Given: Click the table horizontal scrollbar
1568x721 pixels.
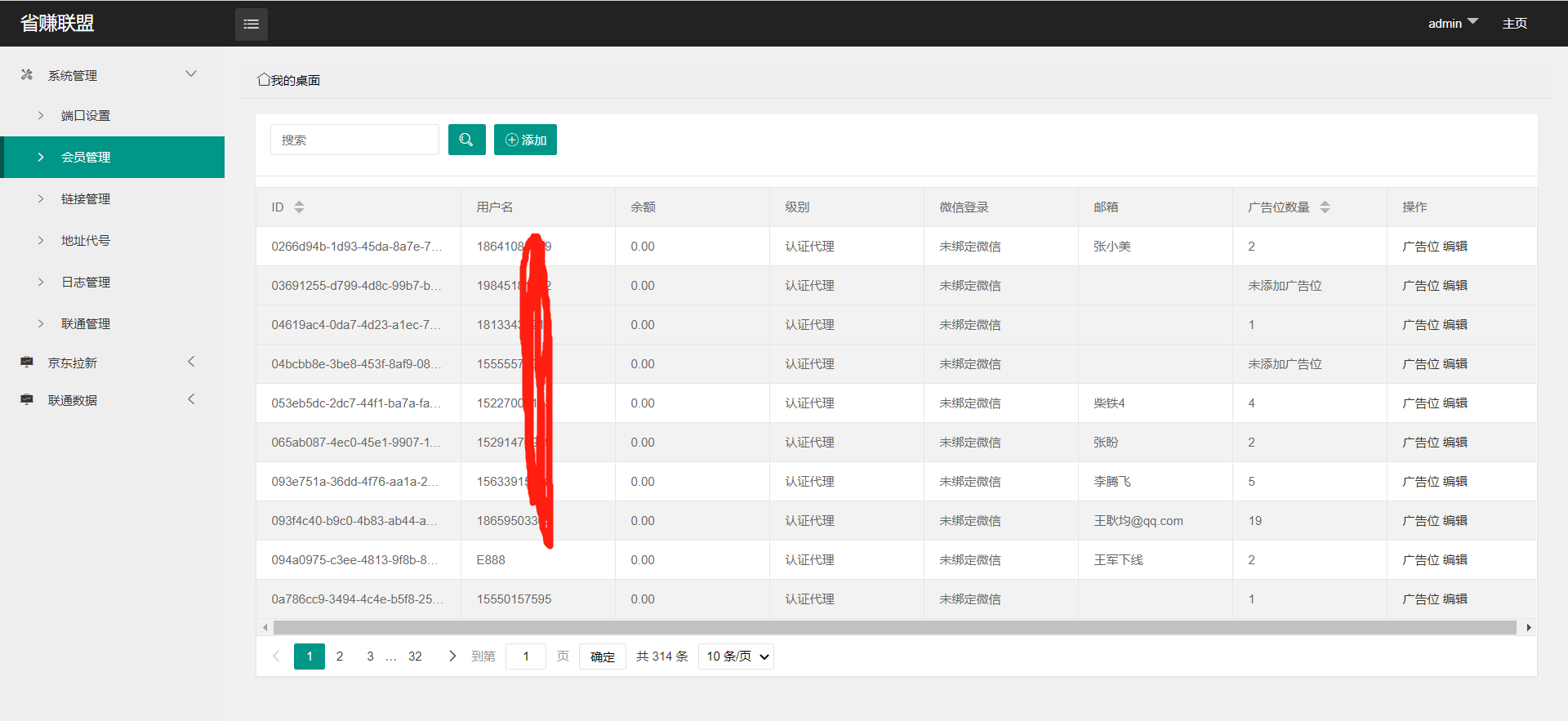Looking at the screenshot, I should [895, 627].
